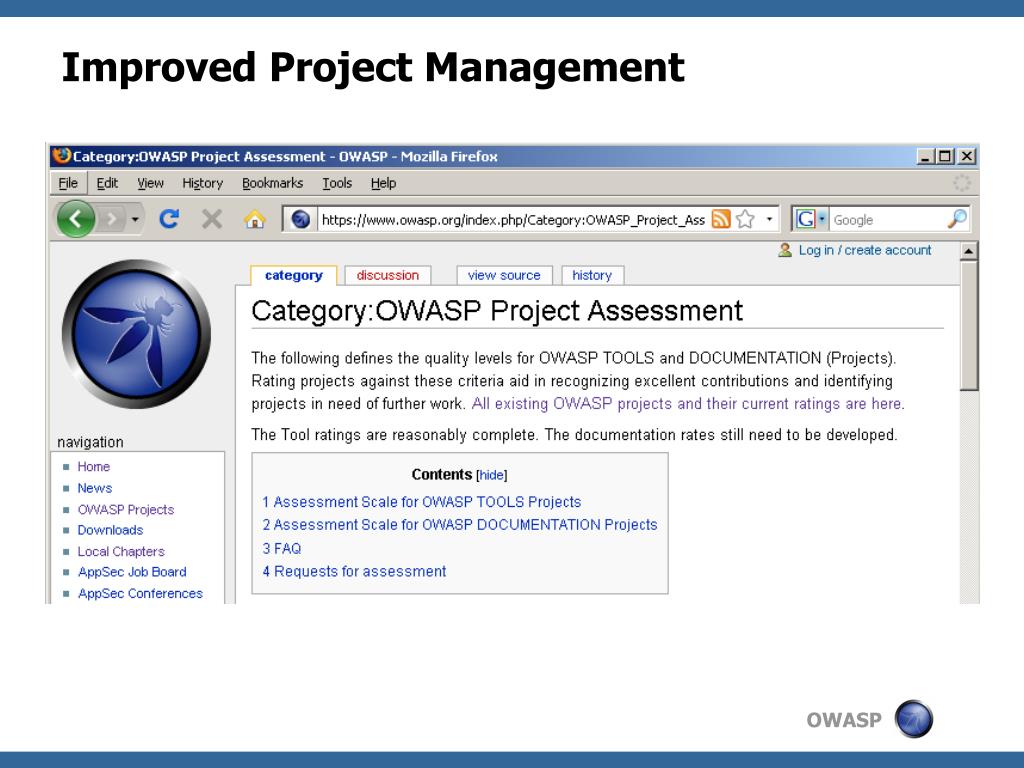The image size is (1024, 768).
Task: Jump to the FAQ section
Action: 282,549
